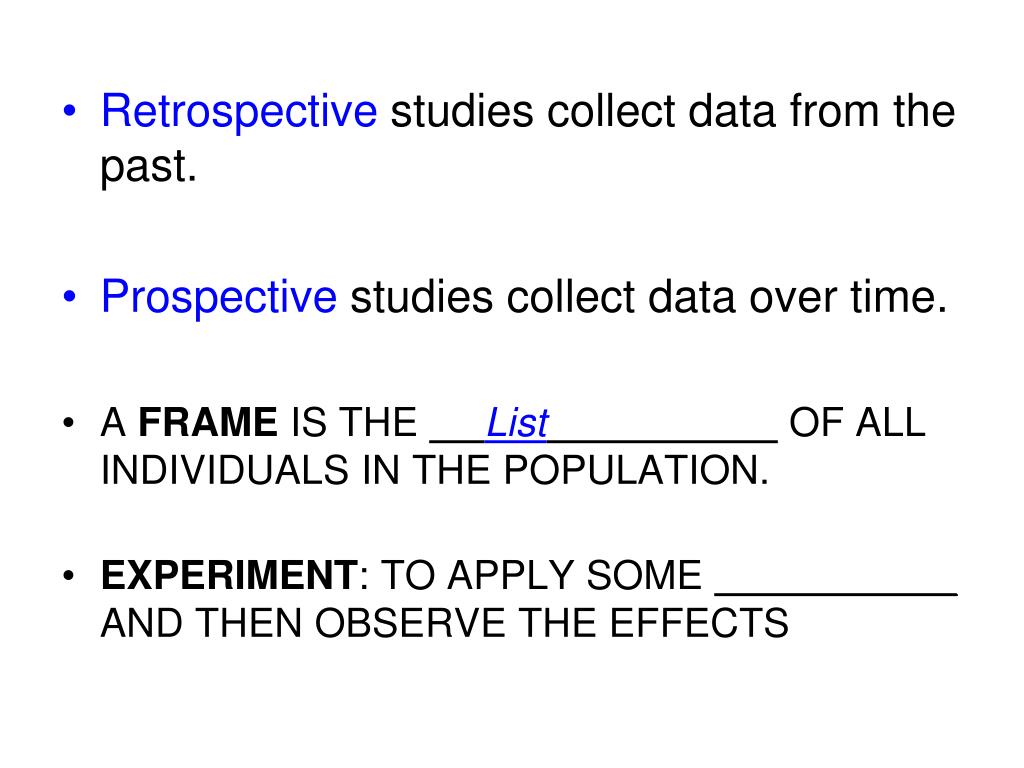Click the bullet before EXPERIMENT
This screenshot has height=768, width=1024.
click(x=69, y=577)
